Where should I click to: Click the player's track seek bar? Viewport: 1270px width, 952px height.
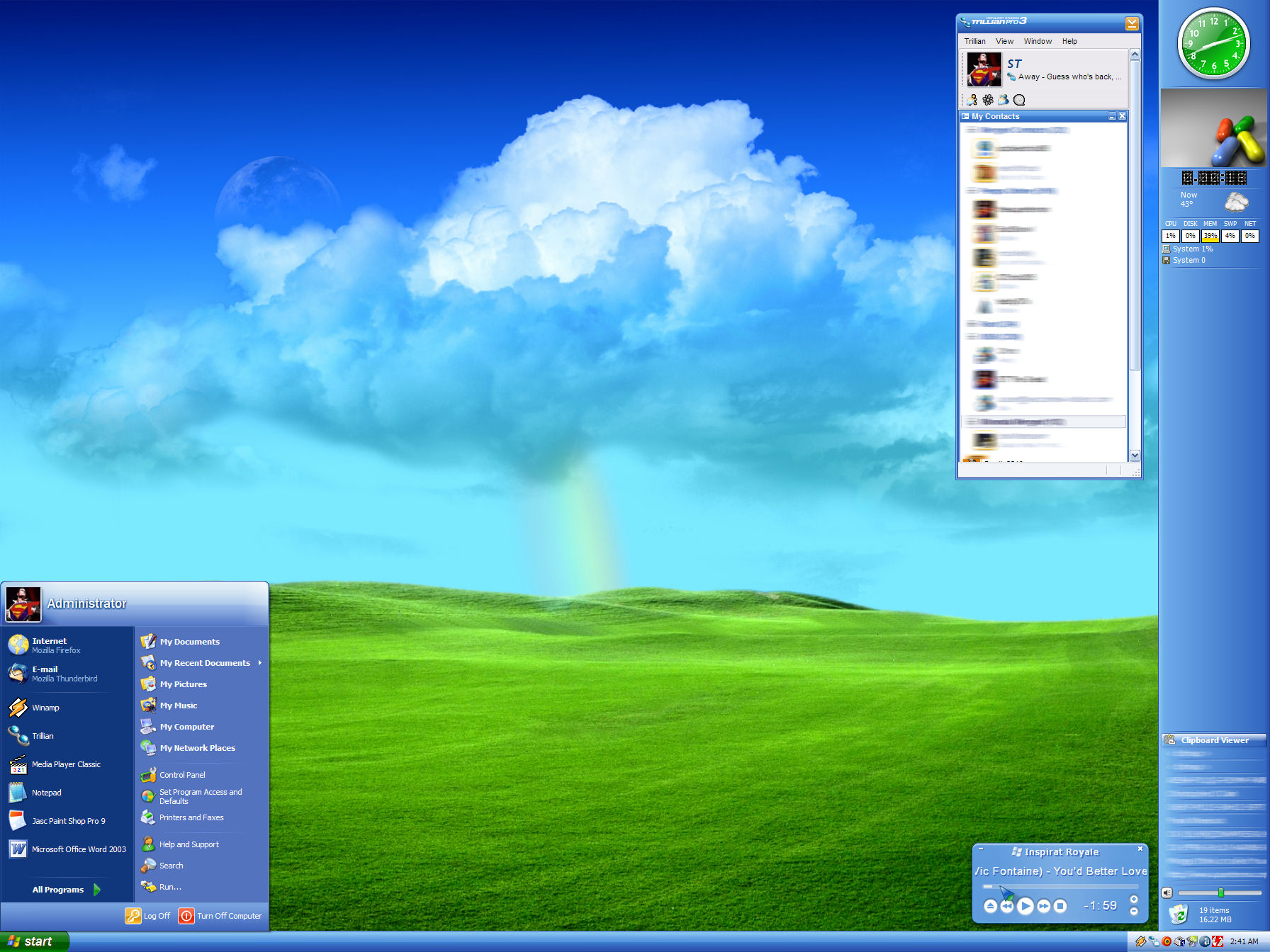click(1060, 887)
